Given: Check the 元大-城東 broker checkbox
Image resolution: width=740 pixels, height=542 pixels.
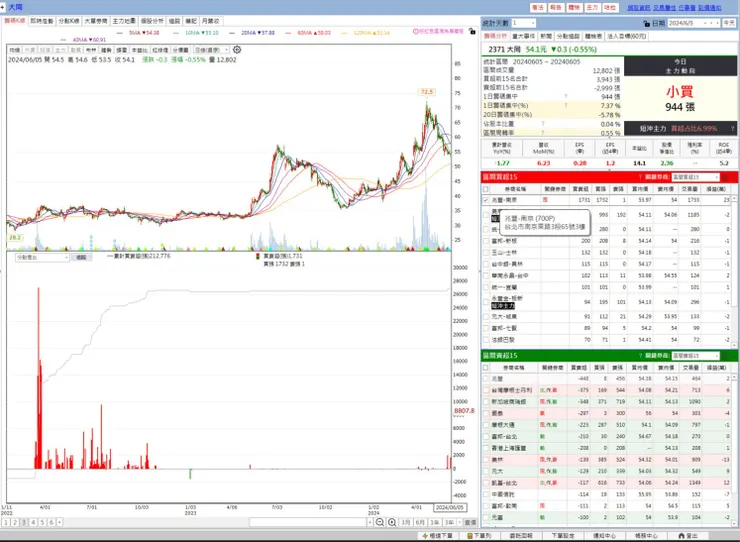Looking at the screenshot, I should pos(486,316).
